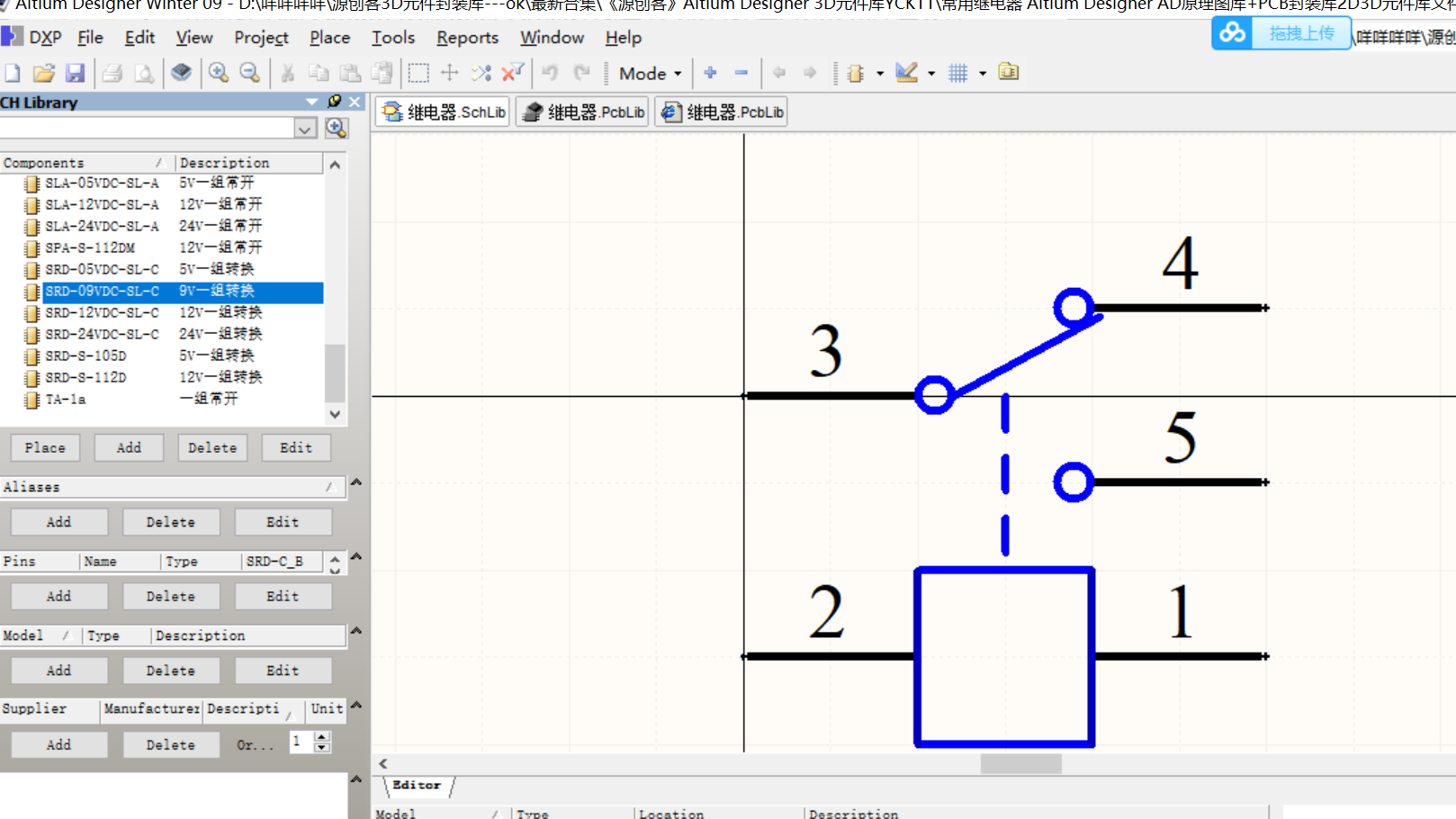The height and width of the screenshot is (819, 1456).
Task: Save the library with the floppy icon
Action: click(76, 73)
